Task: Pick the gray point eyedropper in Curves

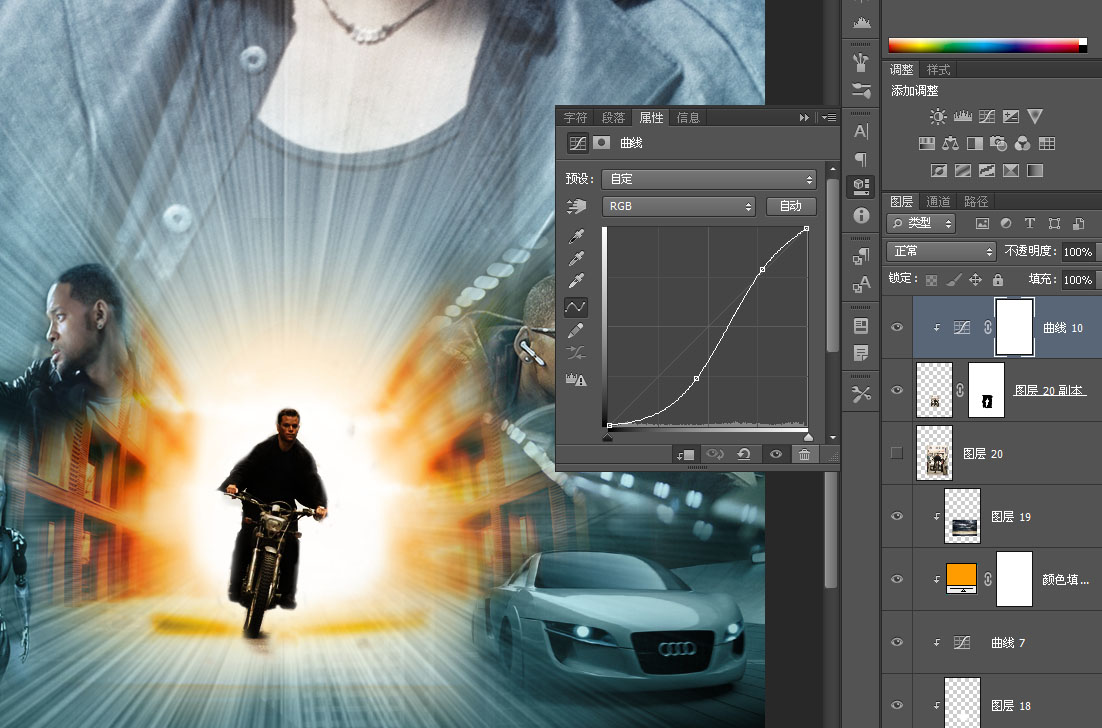Action: click(x=576, y=259)
